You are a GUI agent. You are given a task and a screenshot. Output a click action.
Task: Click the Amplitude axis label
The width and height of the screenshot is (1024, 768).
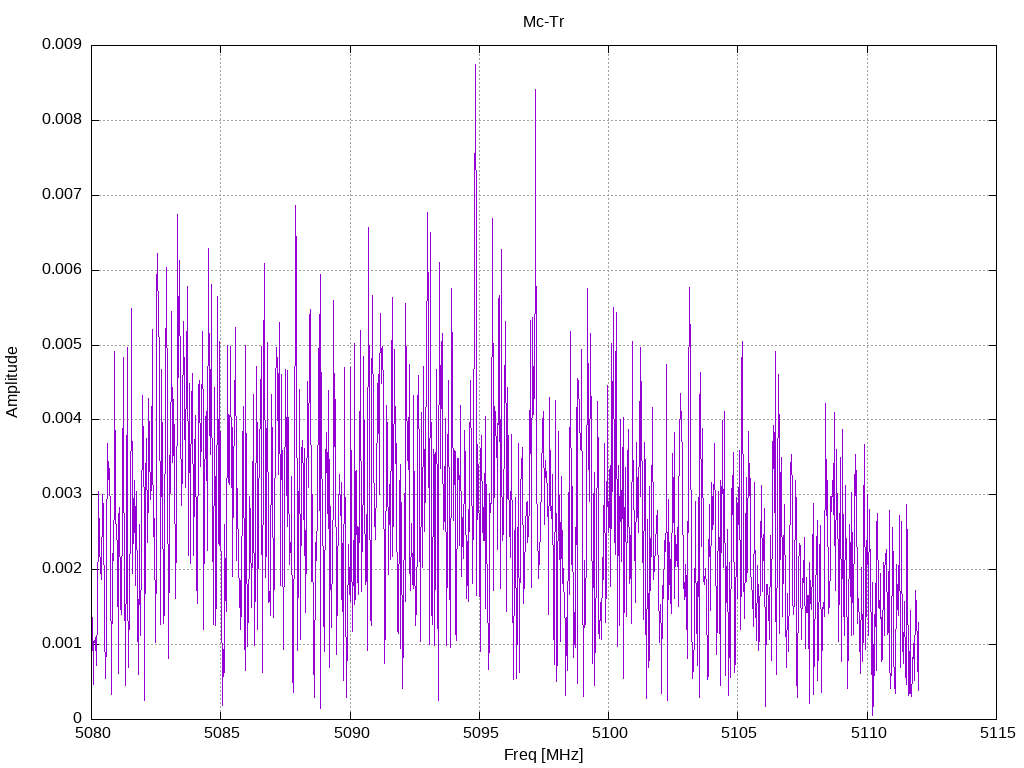coord(12,382)
